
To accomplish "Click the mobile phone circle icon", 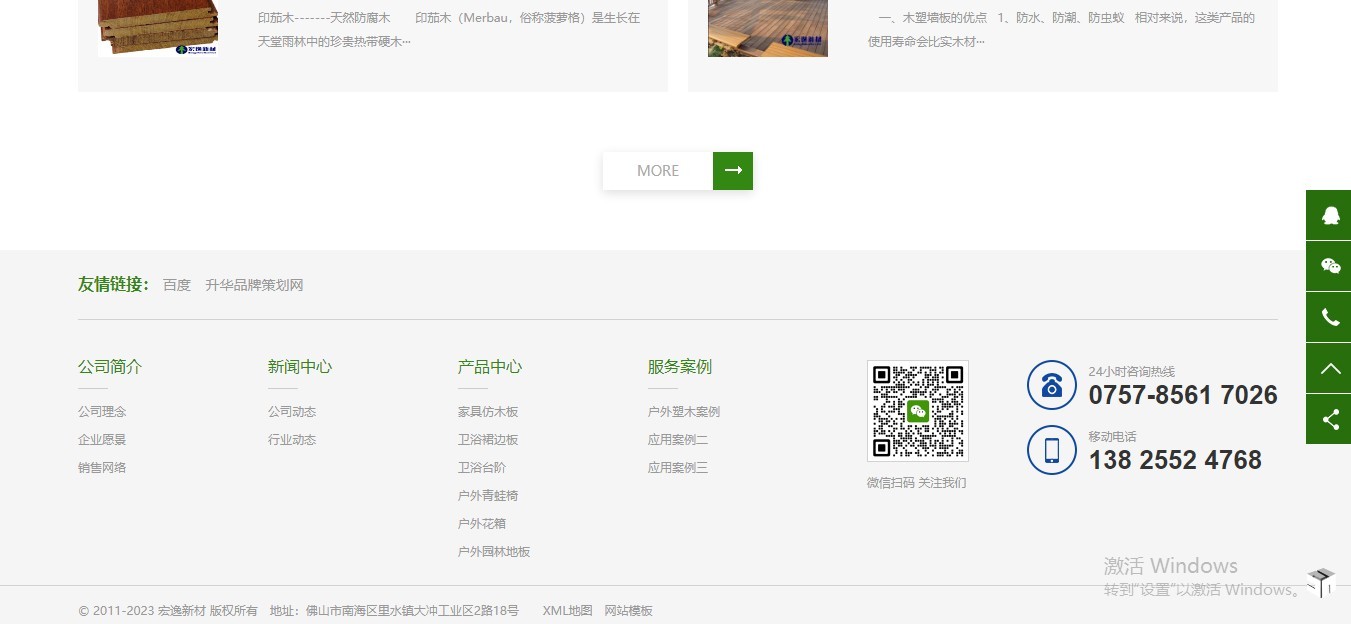I will tap(1051, 450).
